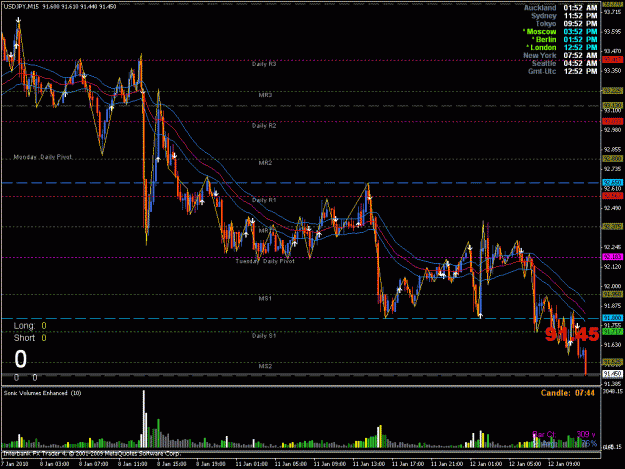Screen dimensions: 625x469
Task: Select the Daily R1 line label
Action: pos(264,200)
